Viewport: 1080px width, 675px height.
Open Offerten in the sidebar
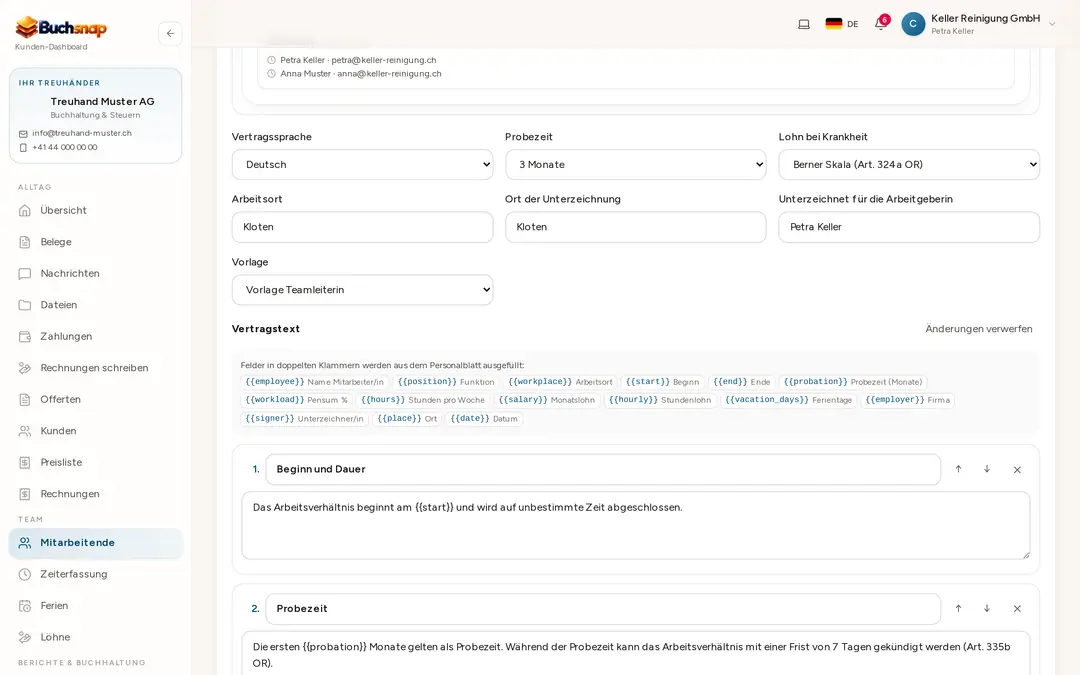tap(96, 399)
